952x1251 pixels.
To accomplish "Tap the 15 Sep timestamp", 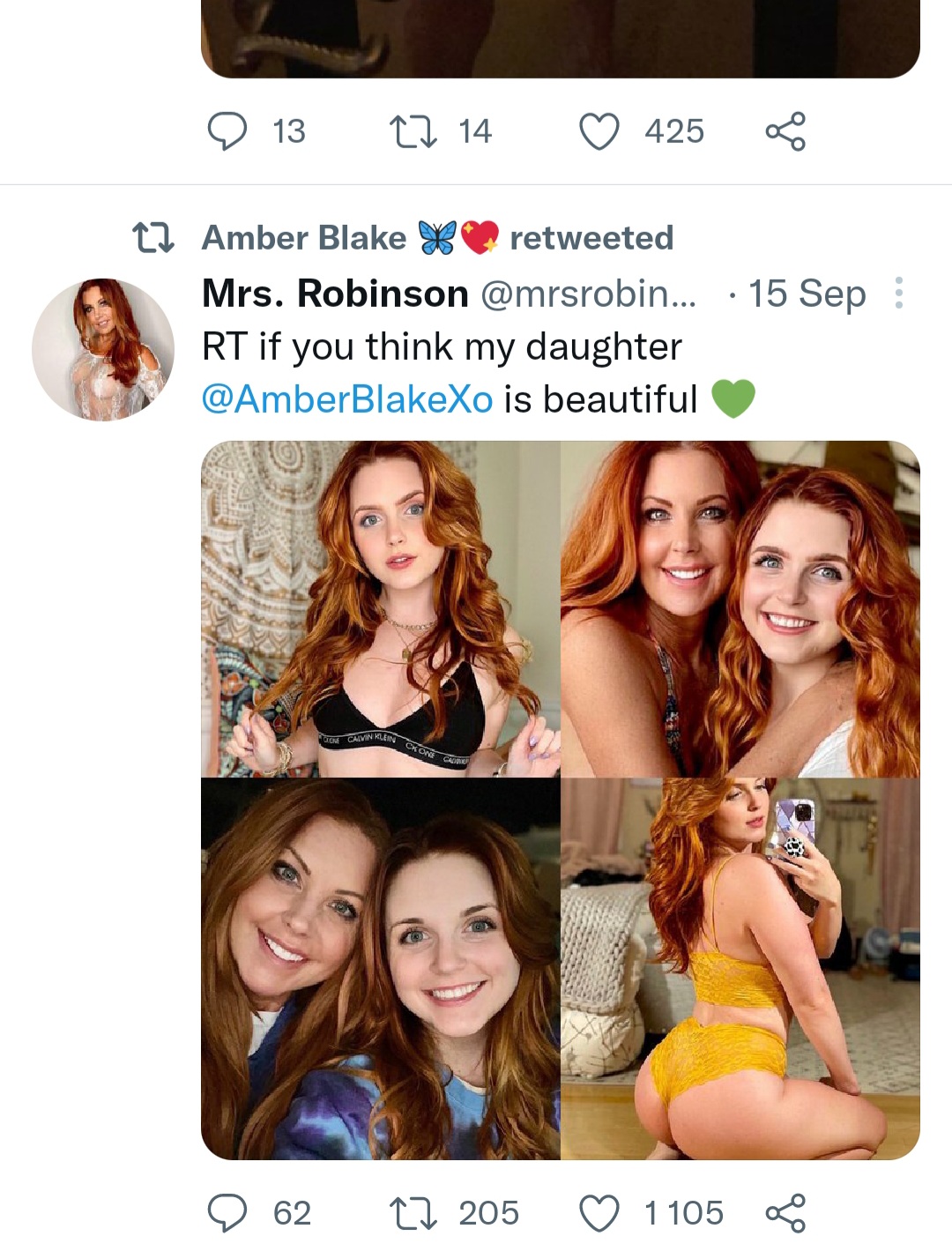I will click(807, 294).
